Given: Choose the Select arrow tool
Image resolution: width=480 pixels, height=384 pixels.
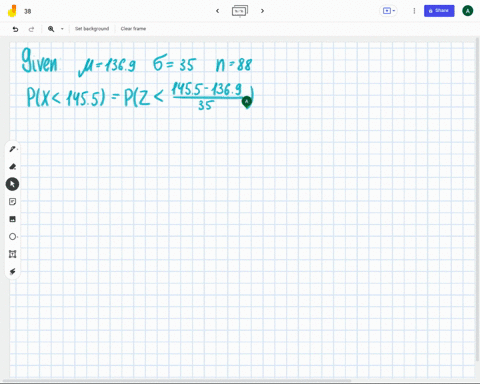Looking at the screenshot, I should [12, 184].
